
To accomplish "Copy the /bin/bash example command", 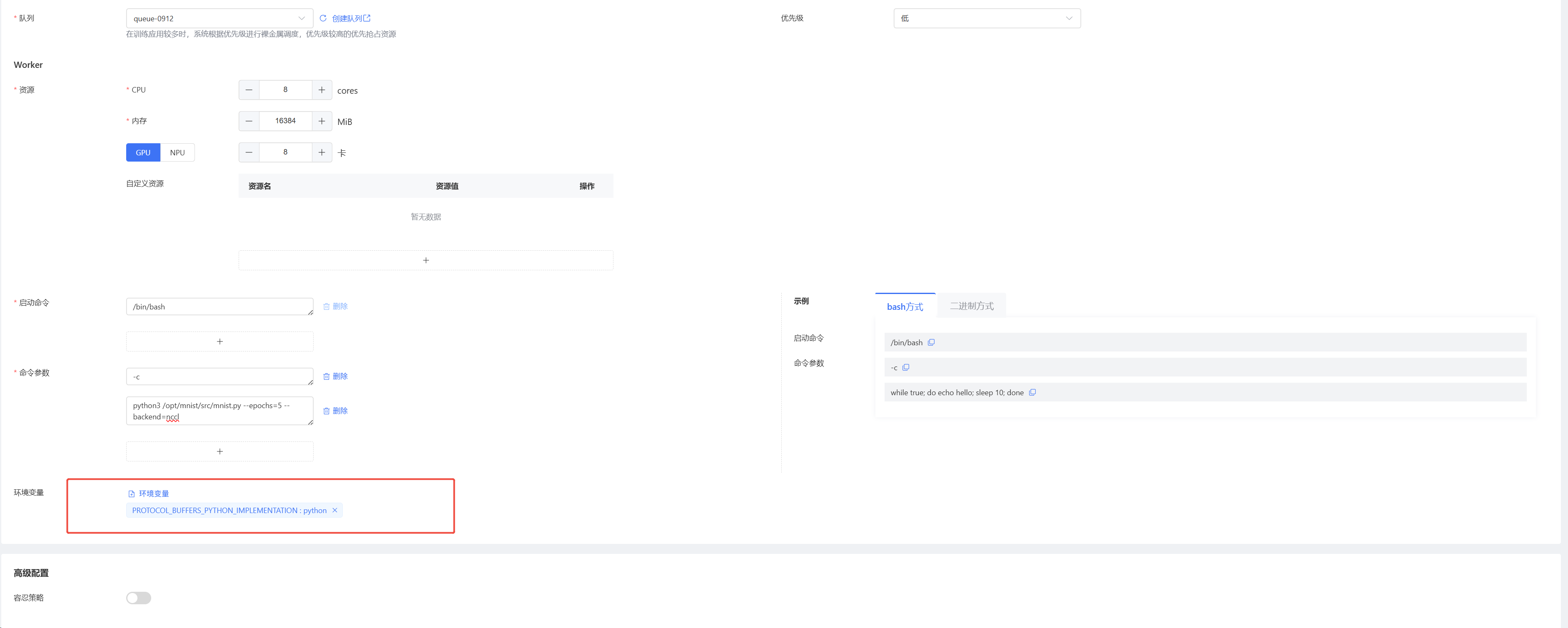I will point(931,343).
